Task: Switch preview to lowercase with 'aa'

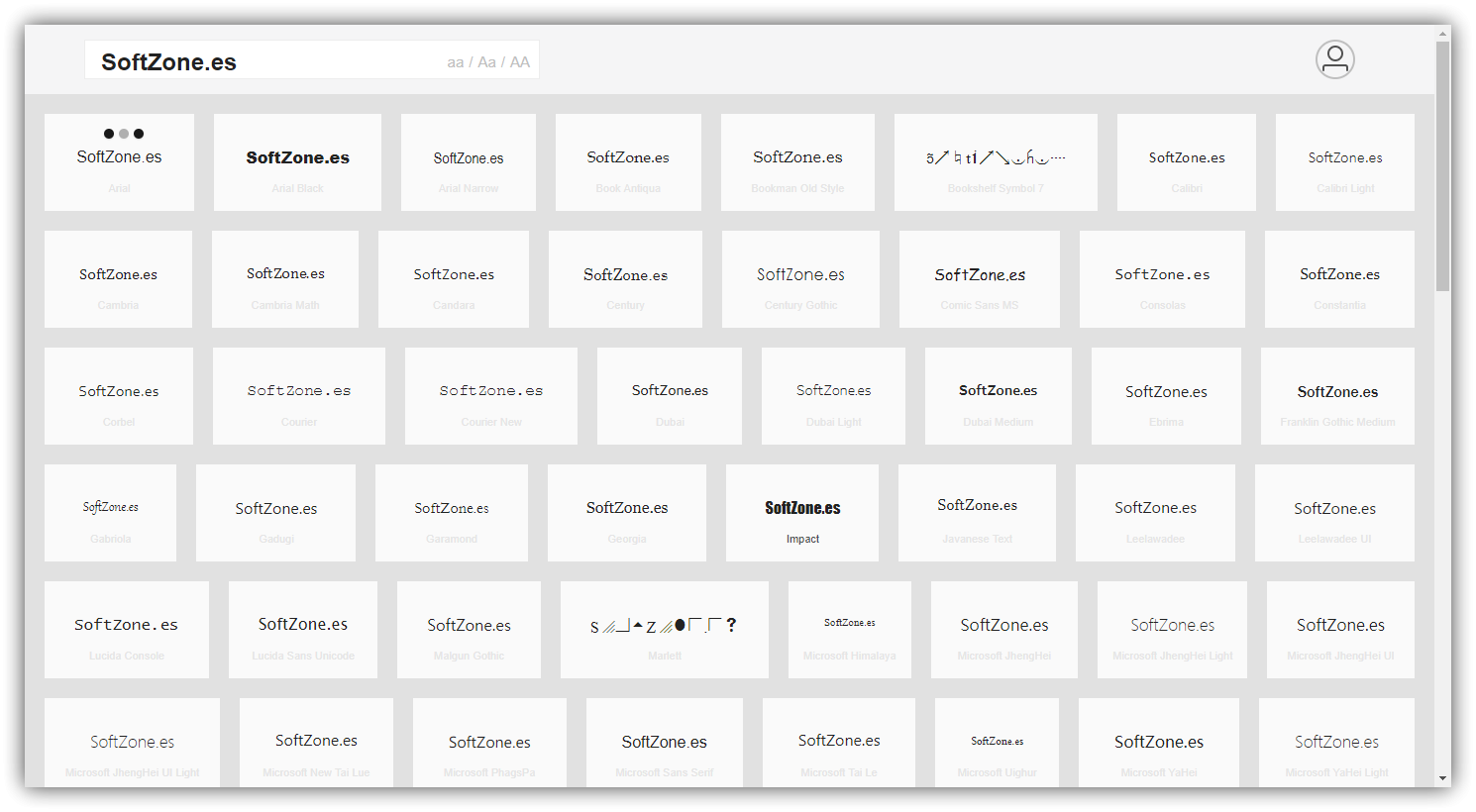Action: [x=456, y=62]
